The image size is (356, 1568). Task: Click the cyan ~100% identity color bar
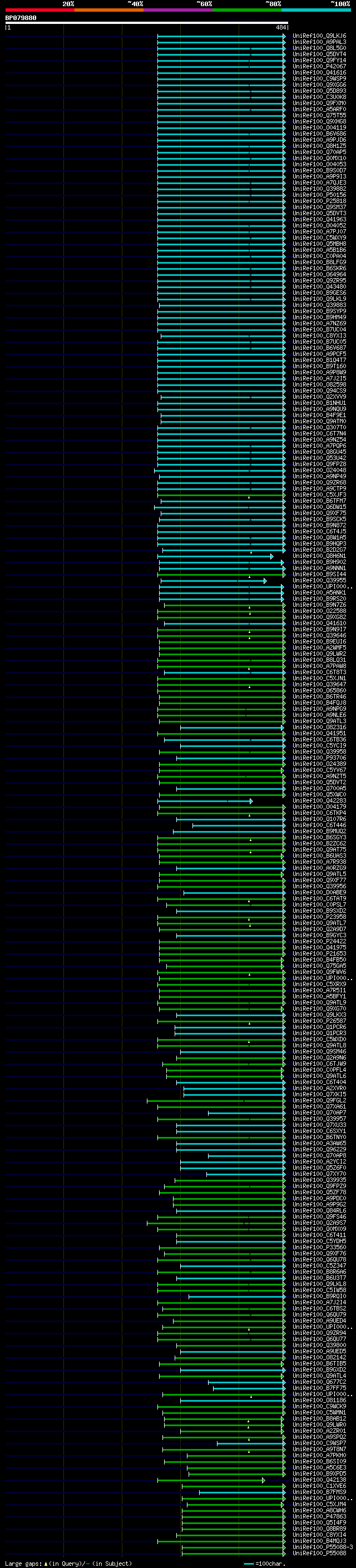(x=316, y=10)
